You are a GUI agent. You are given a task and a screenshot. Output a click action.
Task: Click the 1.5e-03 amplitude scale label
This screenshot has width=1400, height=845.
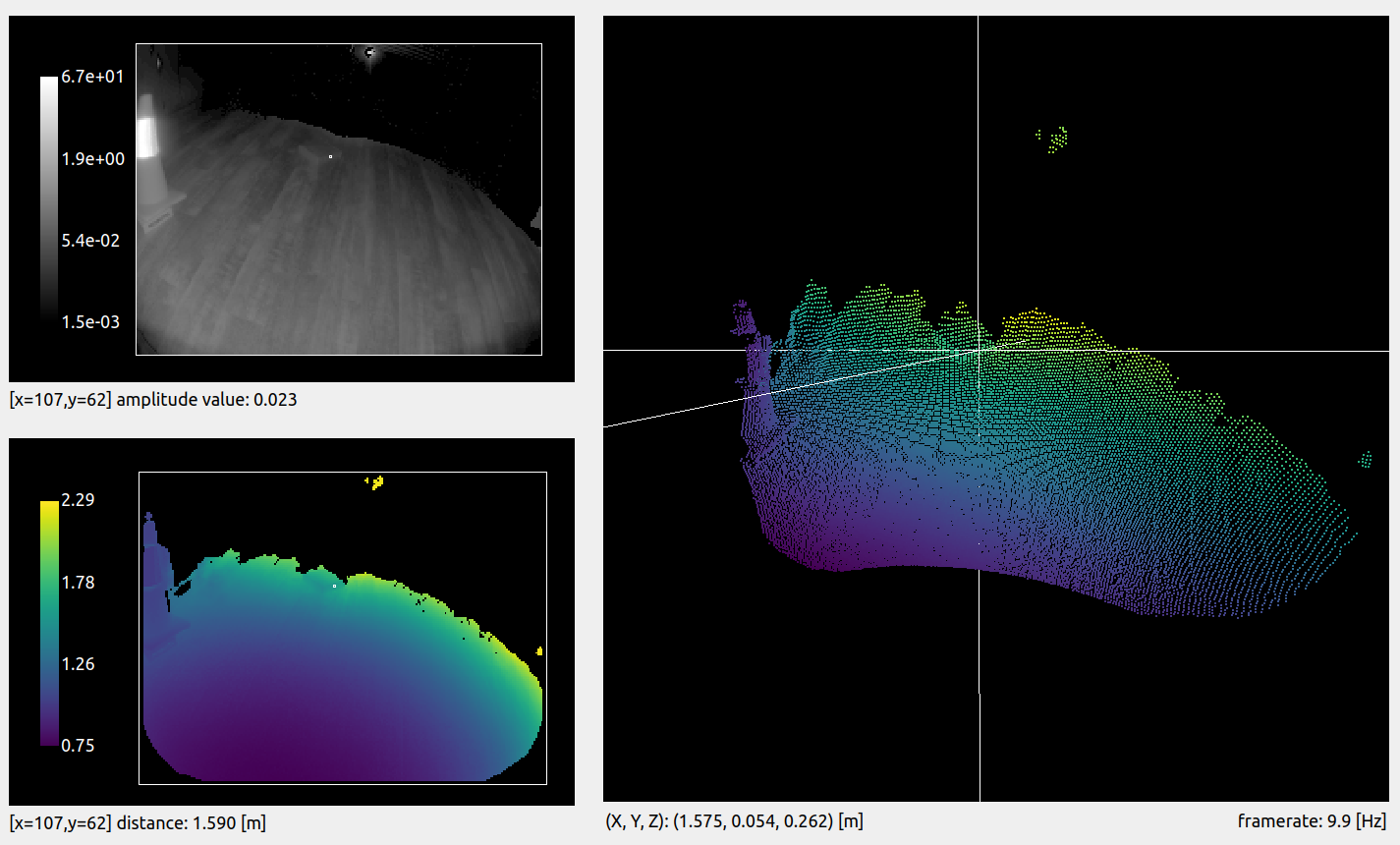92,322
